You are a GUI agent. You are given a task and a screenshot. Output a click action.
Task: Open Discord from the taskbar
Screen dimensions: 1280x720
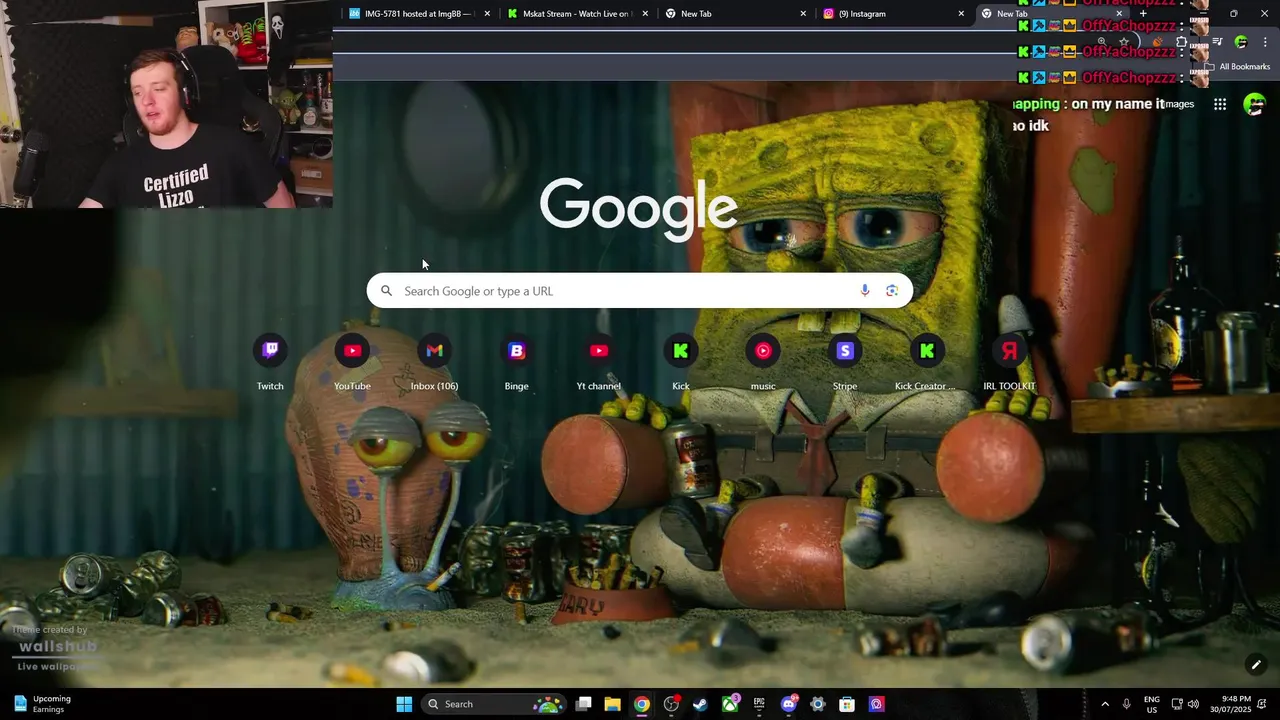(789, 704)
